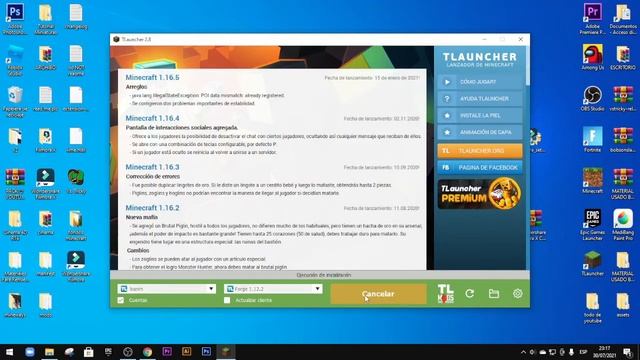Viewport: 640px width, 360px height.
Task: Open Zoom from the taskbar
Action: click(30, 352)
